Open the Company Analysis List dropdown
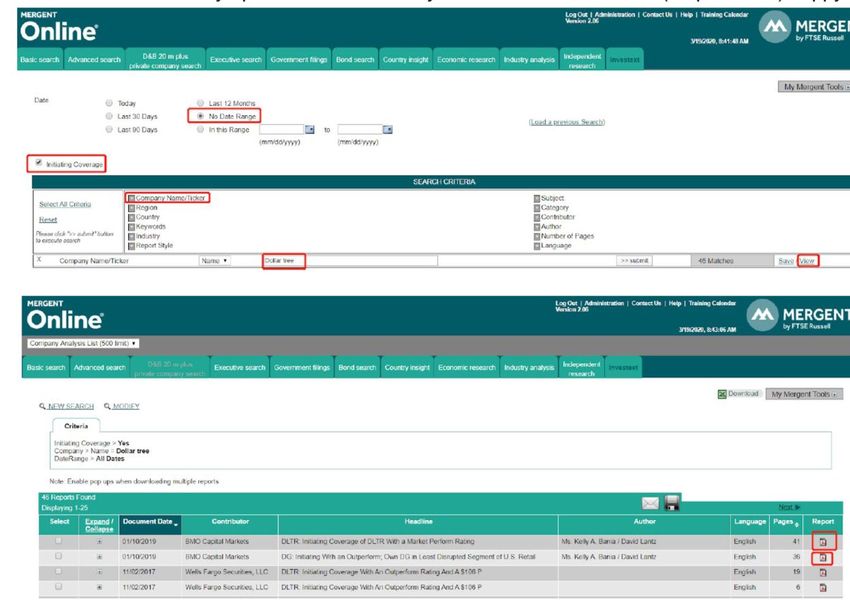Image resolution: width=850 pixels, height=605 pixels. (83, 343)
